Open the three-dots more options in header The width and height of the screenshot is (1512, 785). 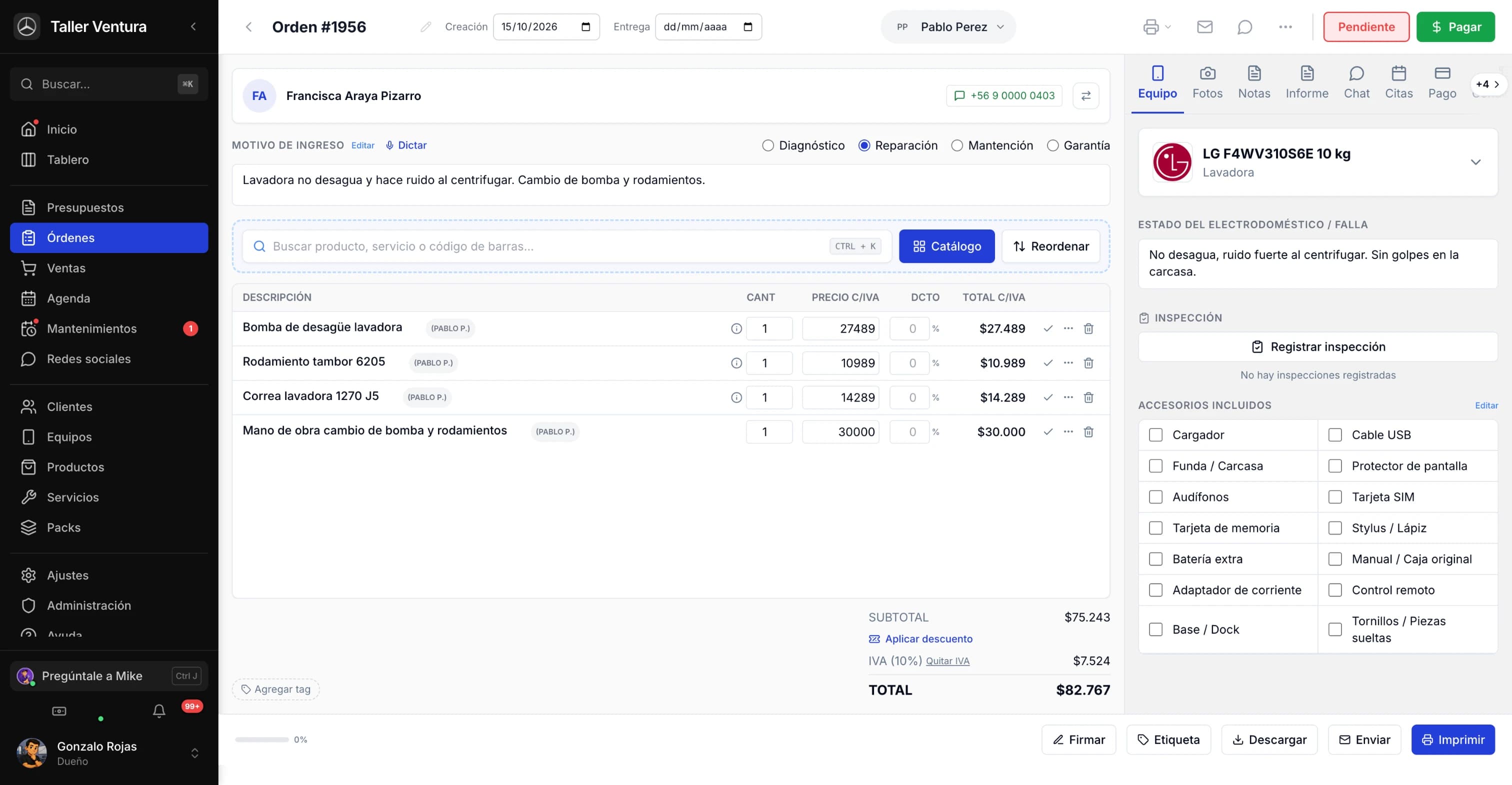click(1285, 27)
